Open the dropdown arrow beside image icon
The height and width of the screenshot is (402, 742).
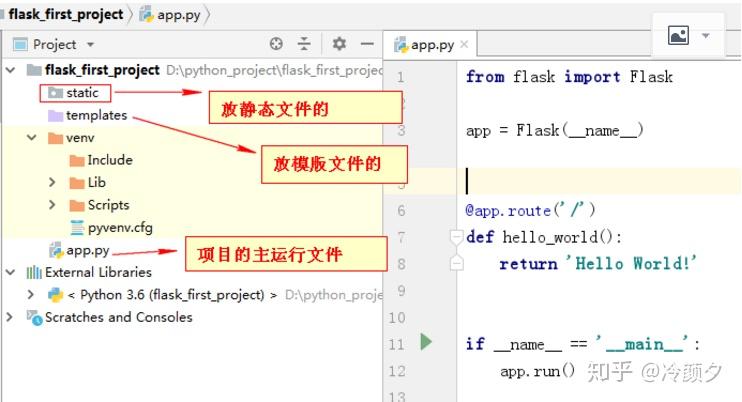tap(706, 36)
